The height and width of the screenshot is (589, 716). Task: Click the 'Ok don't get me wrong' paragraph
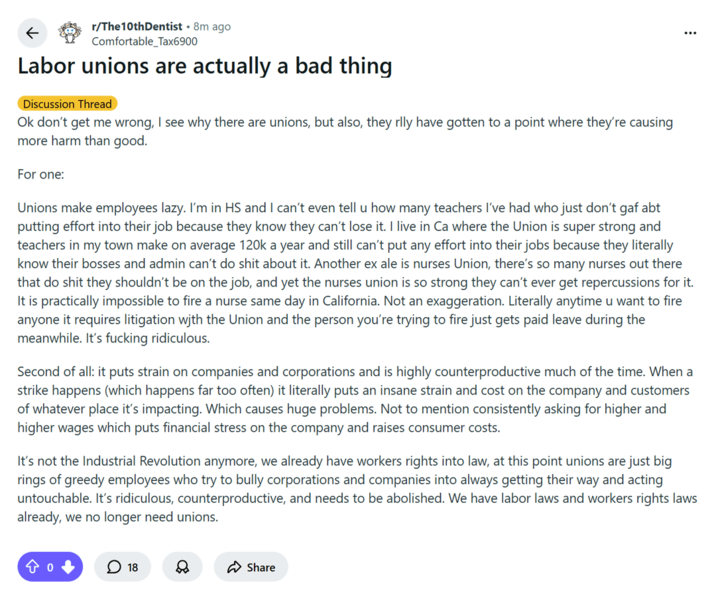click(345, 131)
